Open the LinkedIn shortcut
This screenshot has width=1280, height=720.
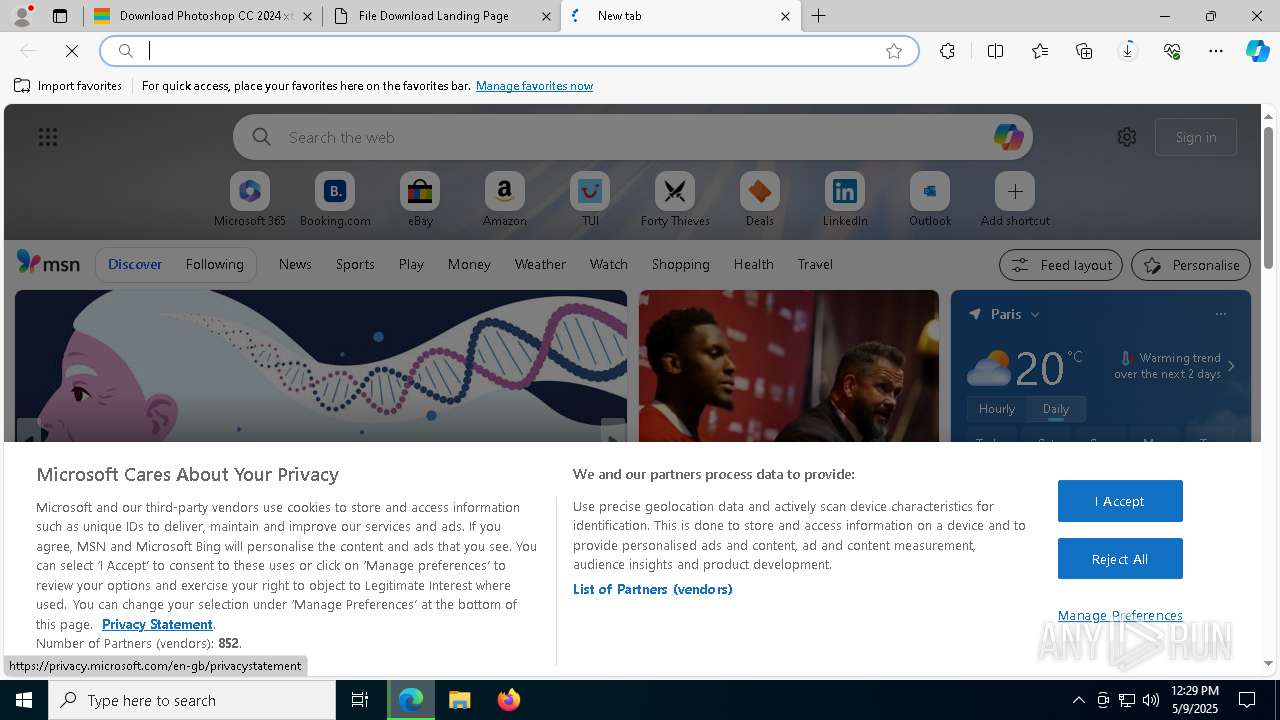pyautogui.click(x=845, y=200)
